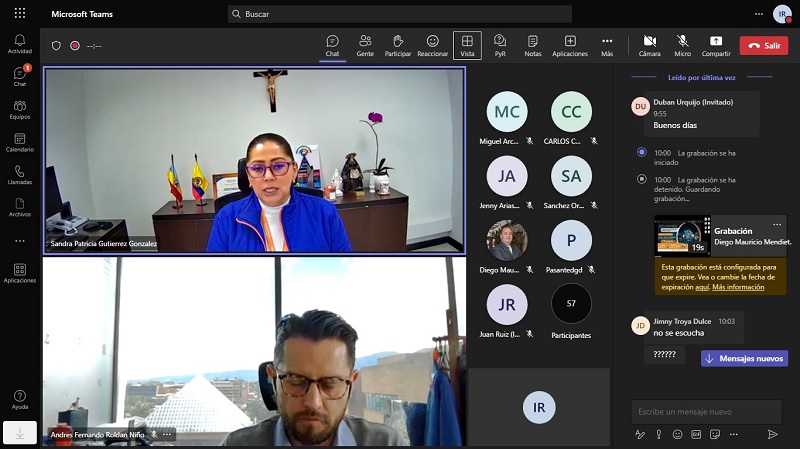Open Aplicaciones in the left sidebar
Image resolution: width=800 pixels, height=449 pixels.
(x=20, y=273)
